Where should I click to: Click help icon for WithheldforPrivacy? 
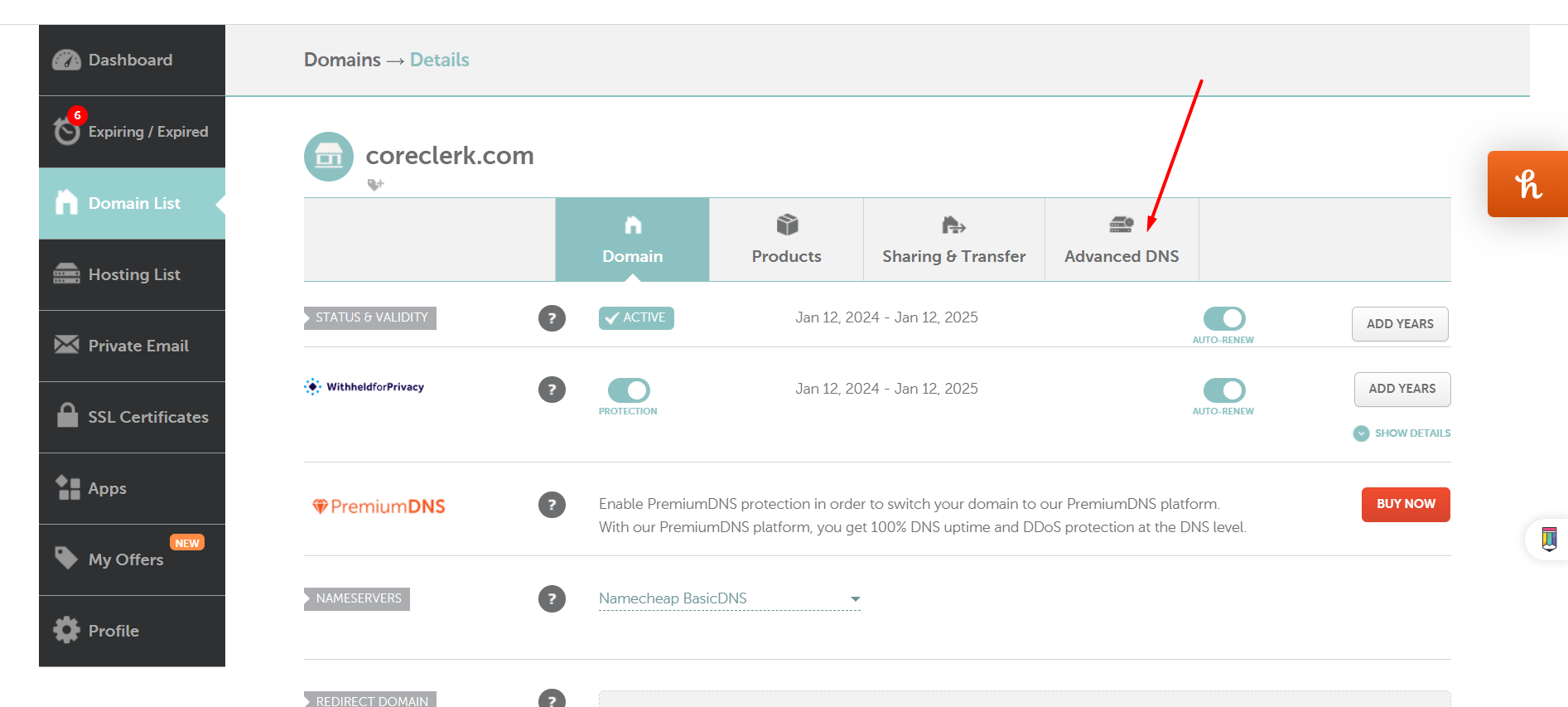[552, 390]
